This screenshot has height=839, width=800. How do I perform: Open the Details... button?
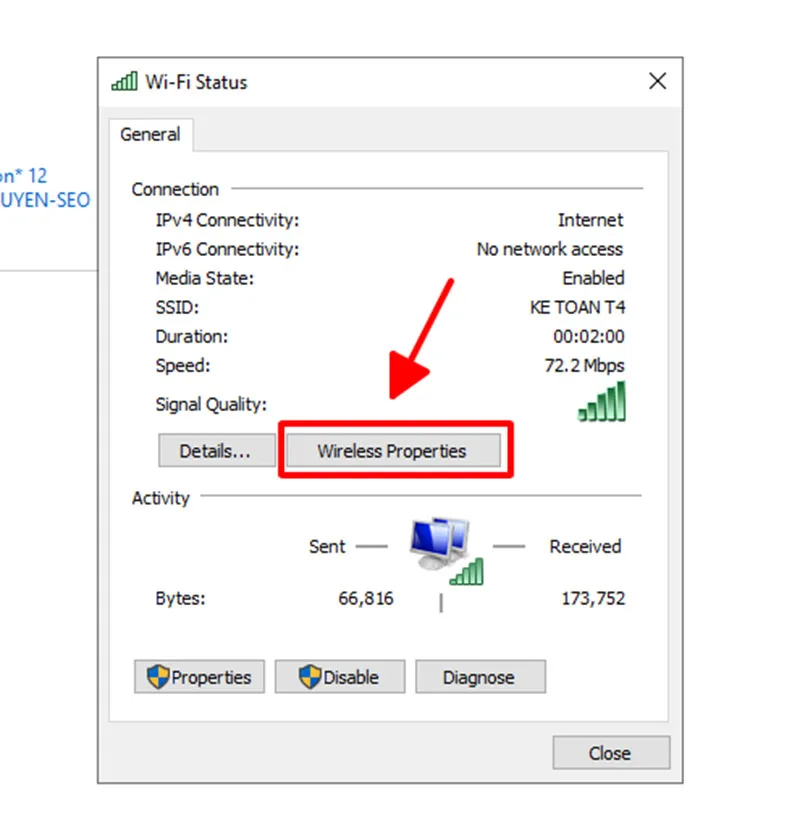click(216, 451)
